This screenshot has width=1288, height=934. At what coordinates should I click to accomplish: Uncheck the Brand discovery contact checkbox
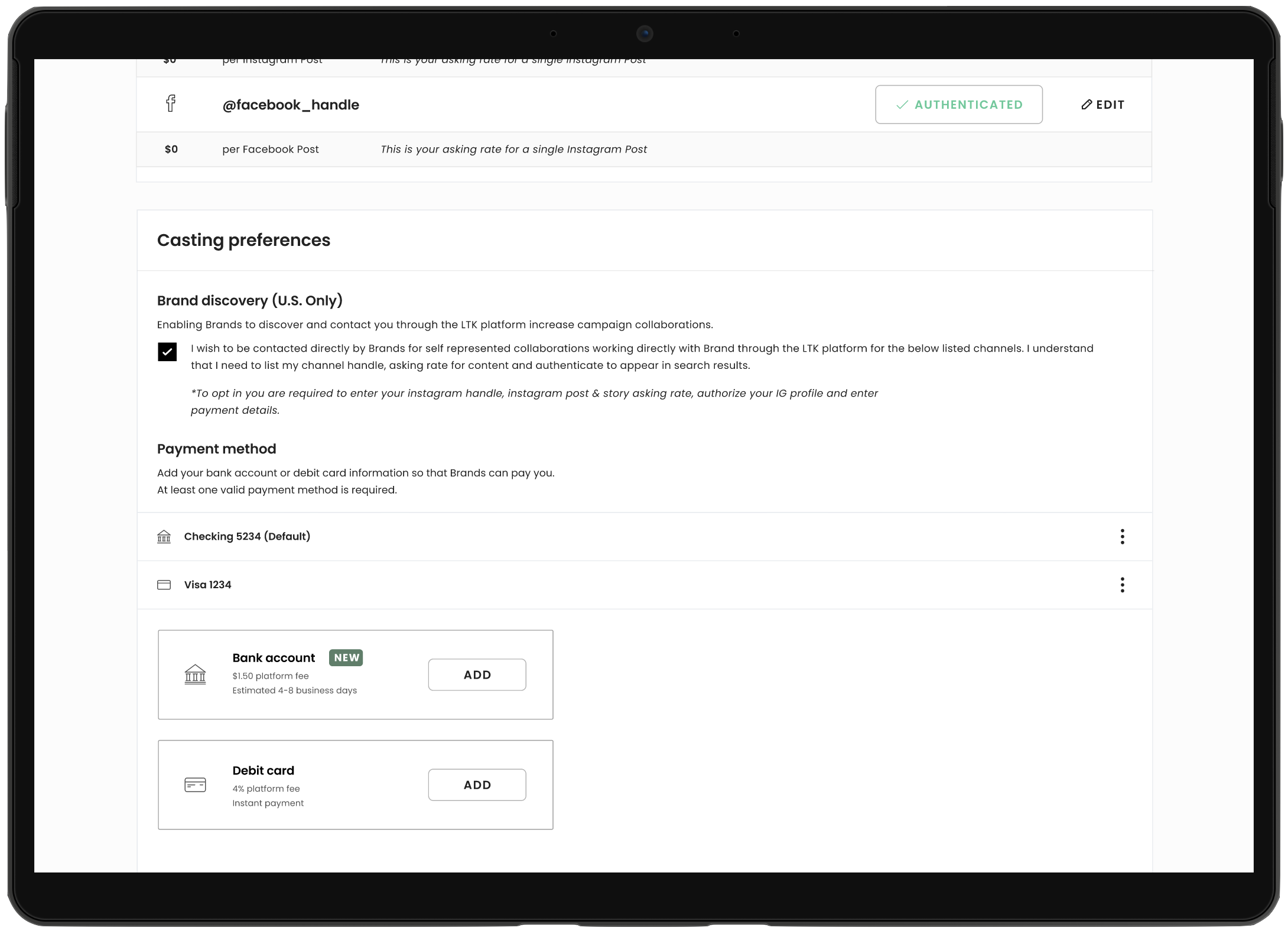click(x=167, y=352)
